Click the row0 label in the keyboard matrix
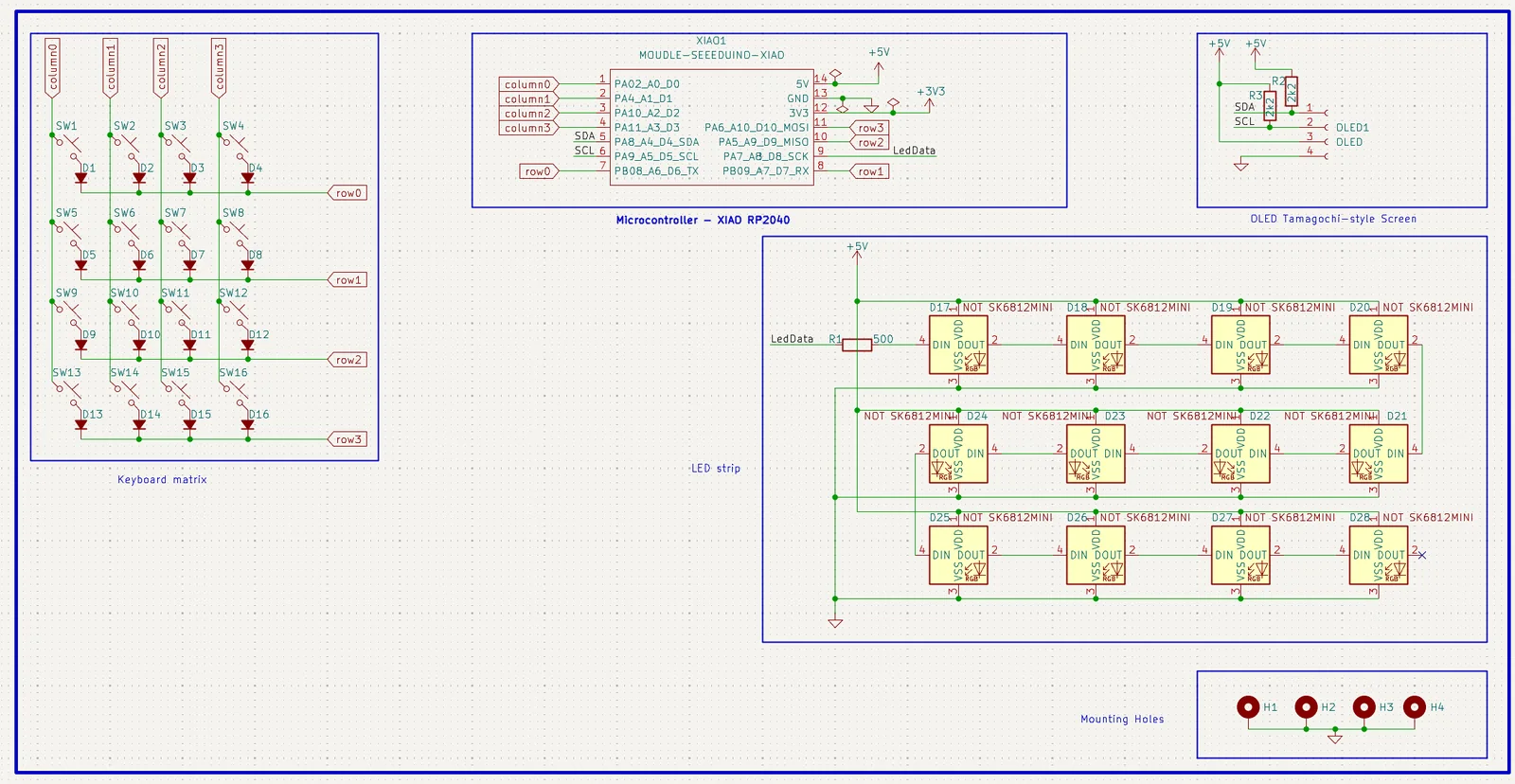Viewport: 1515px width, 784px height. [x=348, y=193]
